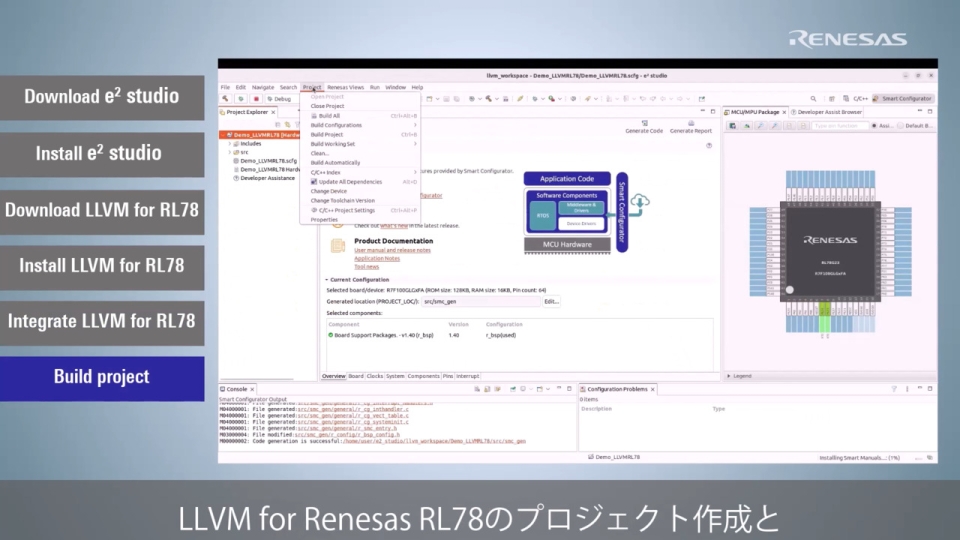Screen dimensions: 960x540
Task: Switch to the C/C++ perspective
Action: (x=855, y=99)
